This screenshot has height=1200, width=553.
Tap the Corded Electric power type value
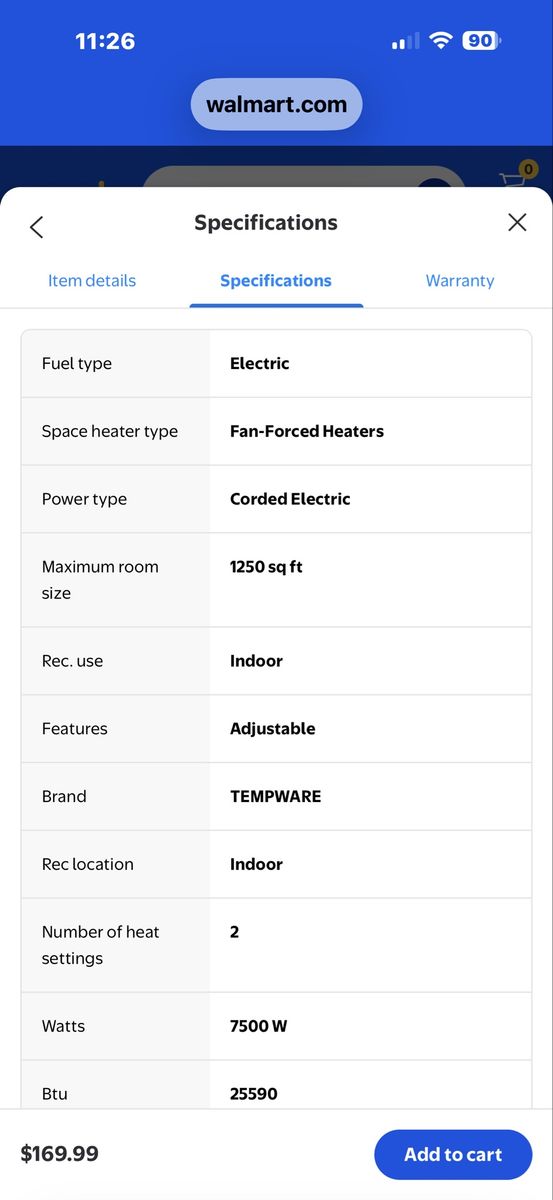click(x=290, y=499)
